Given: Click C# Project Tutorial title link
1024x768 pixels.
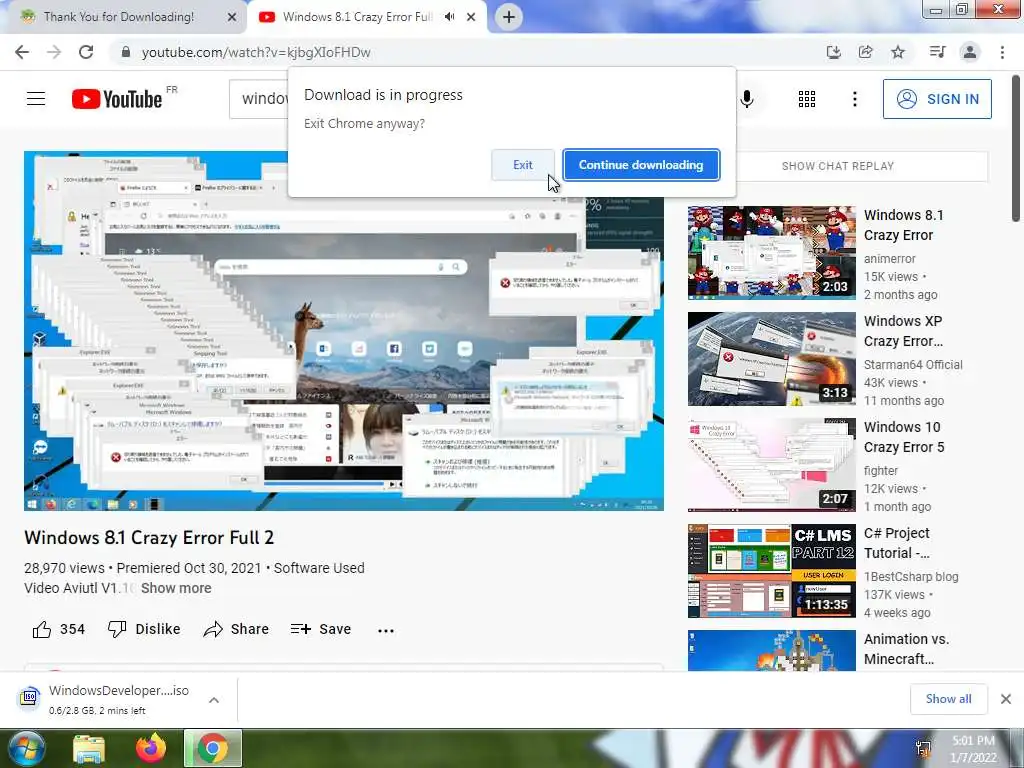Looking at the screenshot, I should tap(897, 543).
